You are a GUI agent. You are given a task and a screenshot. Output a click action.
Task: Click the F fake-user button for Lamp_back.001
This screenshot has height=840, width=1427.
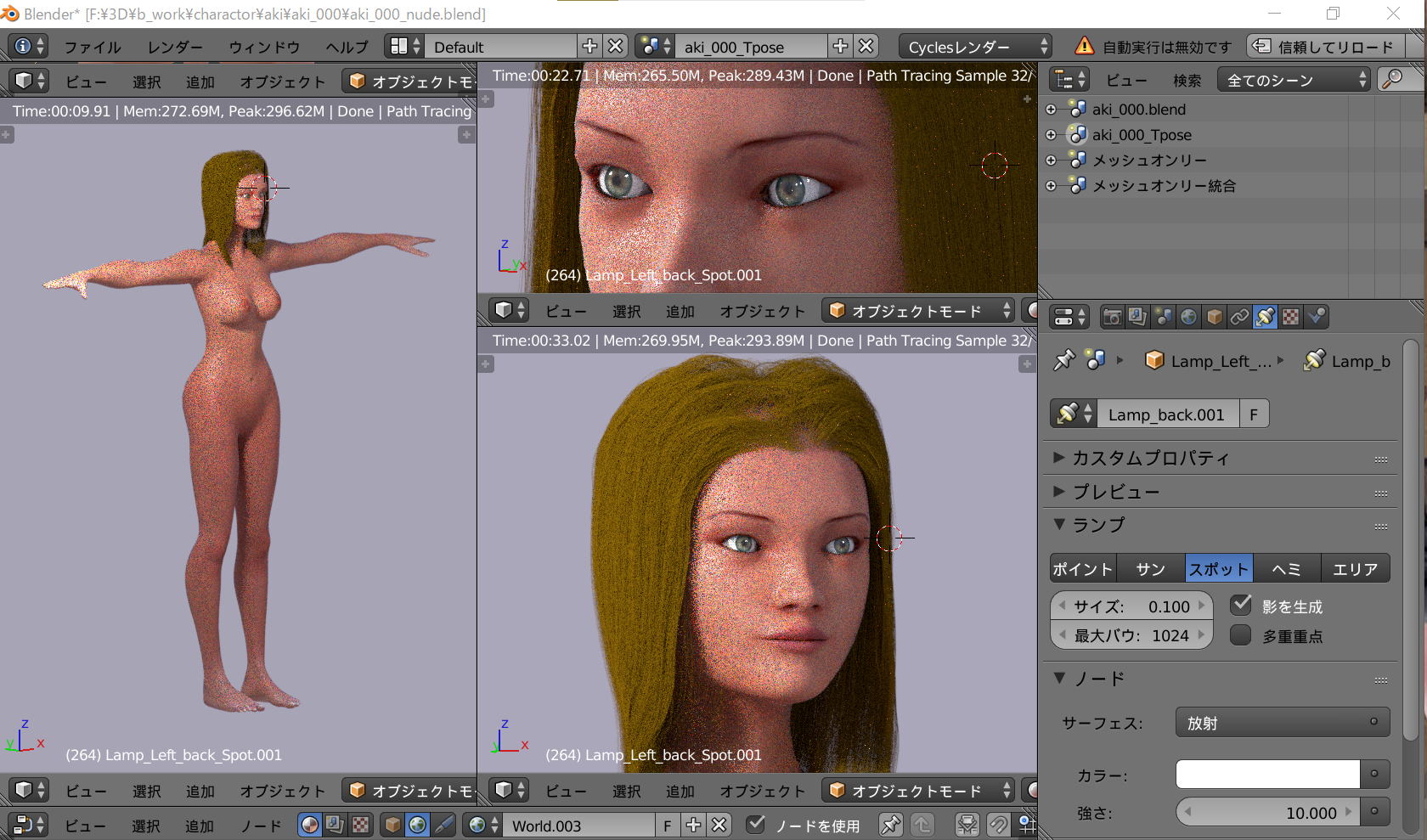(x=1254, y=414)
